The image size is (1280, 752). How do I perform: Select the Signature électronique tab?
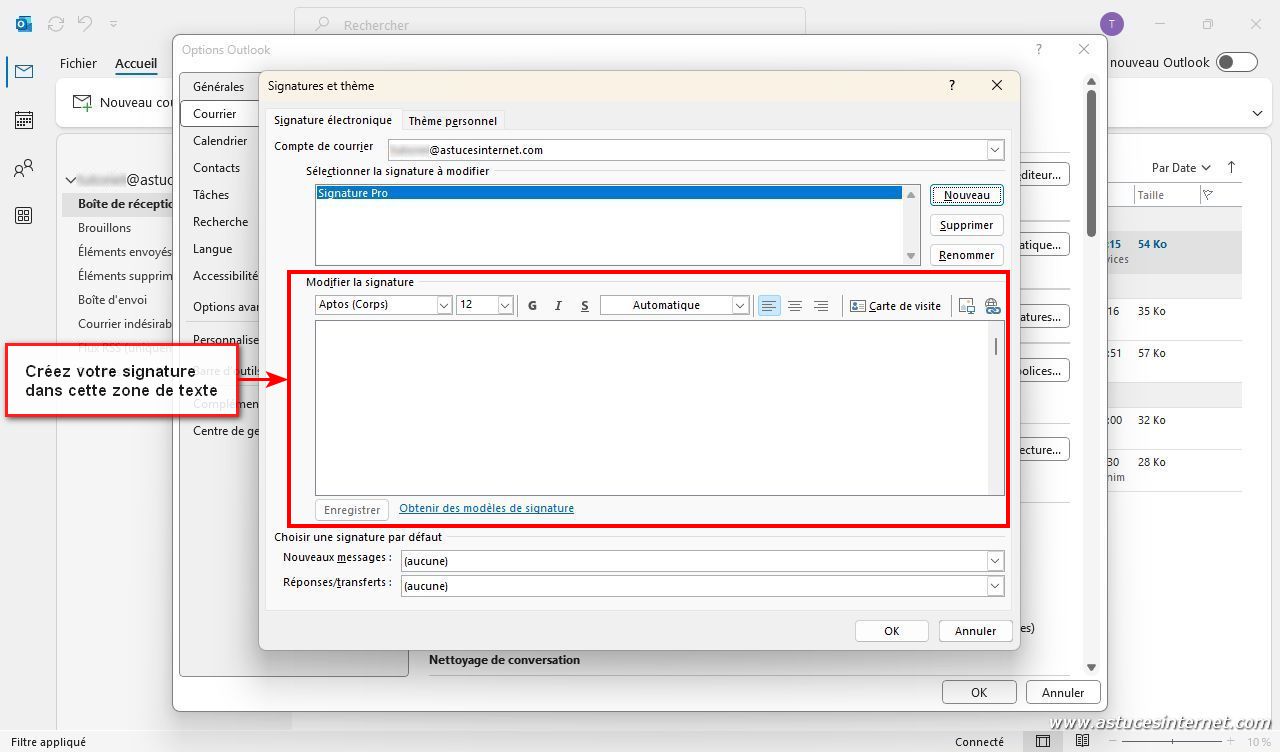pyautogui.click(x=333, y=120)
